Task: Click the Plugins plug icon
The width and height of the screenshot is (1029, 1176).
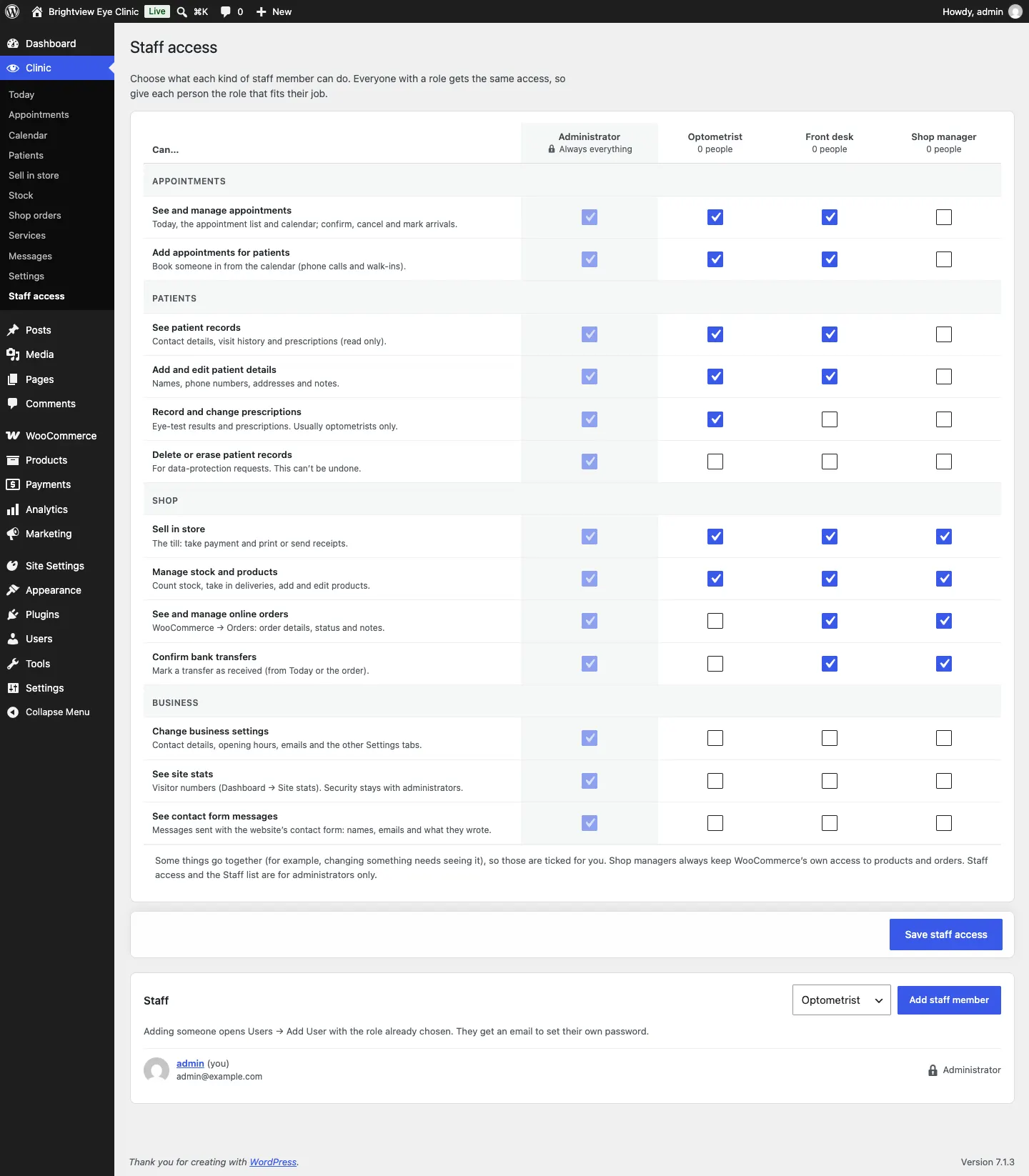Action: pos(13,614)
